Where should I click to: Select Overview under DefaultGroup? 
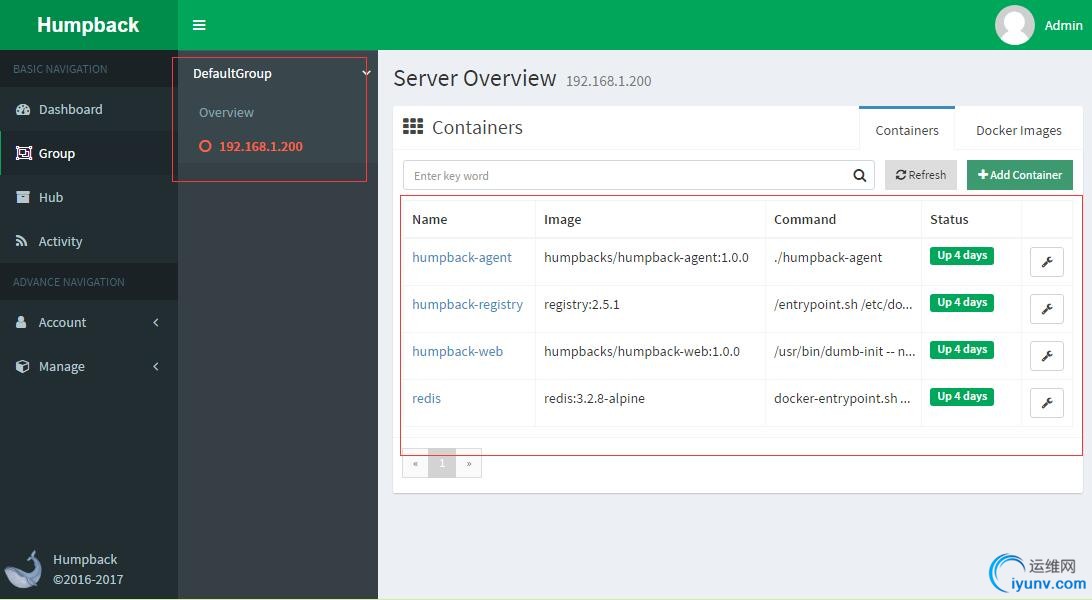point(226,112)
